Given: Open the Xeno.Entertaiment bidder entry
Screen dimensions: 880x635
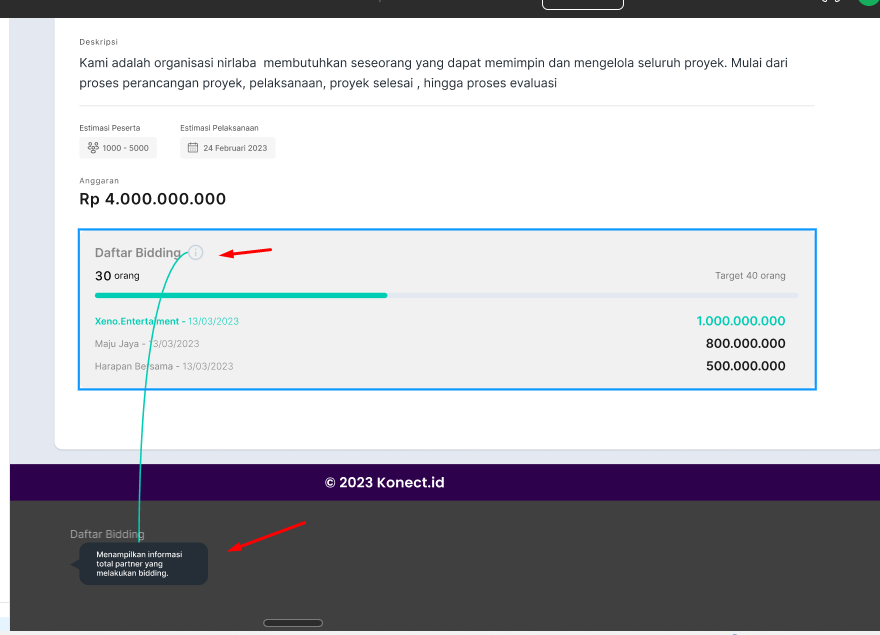Looking at the screenshot, I should pos(167,321).
